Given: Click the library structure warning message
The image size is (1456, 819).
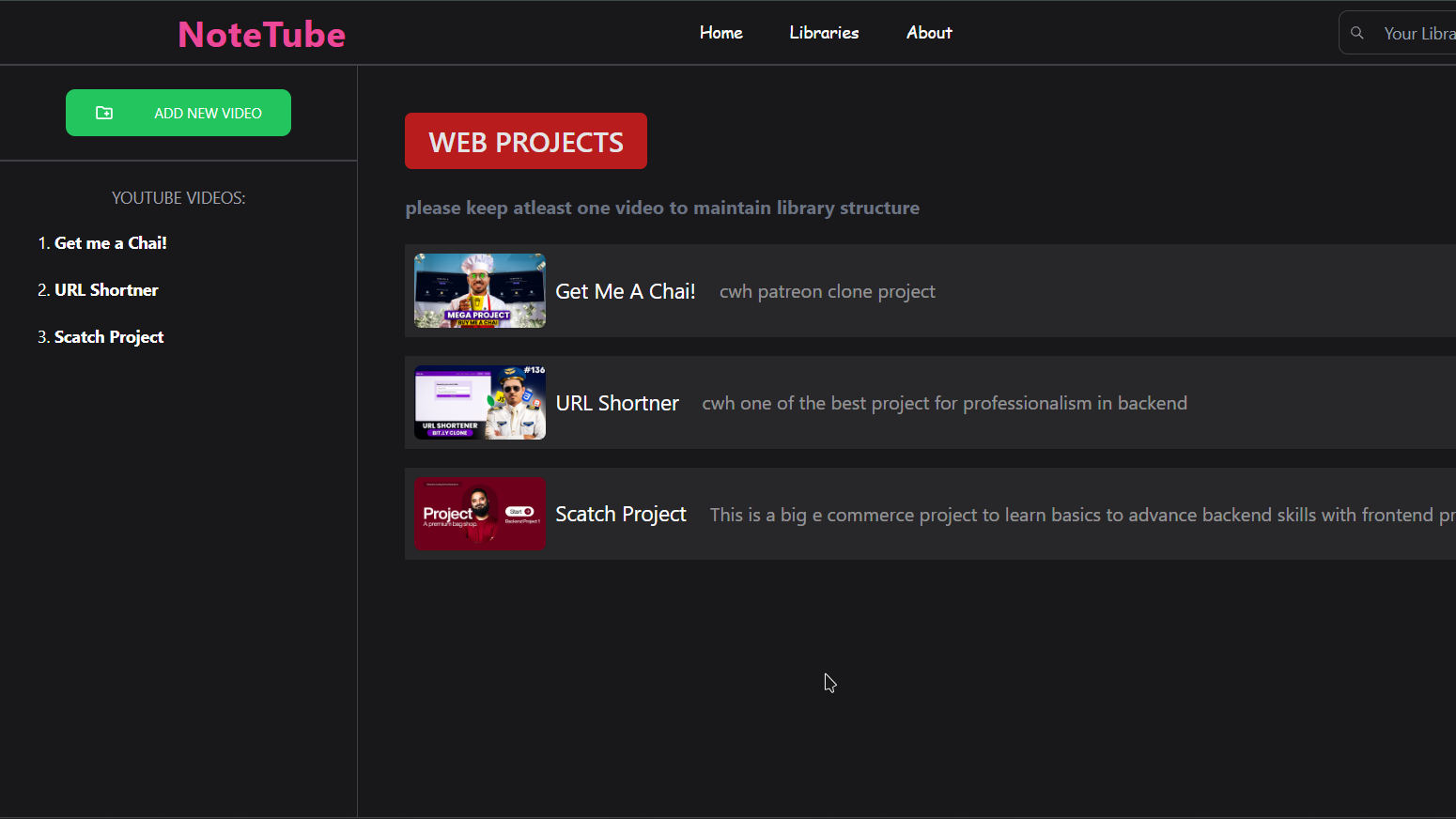Looking at the screenshot, I should [x=661, y=208].
